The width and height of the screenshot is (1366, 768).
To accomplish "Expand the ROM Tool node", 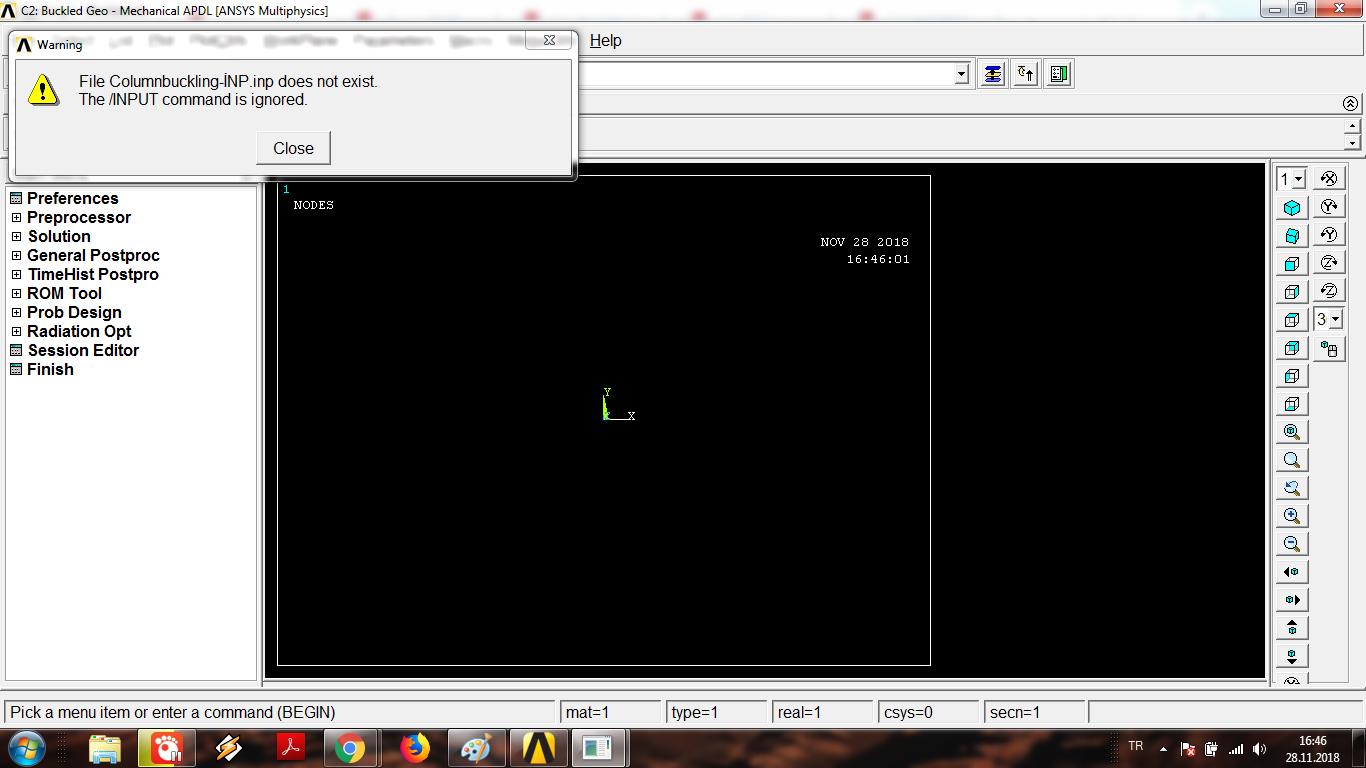I will pos(16,293).
